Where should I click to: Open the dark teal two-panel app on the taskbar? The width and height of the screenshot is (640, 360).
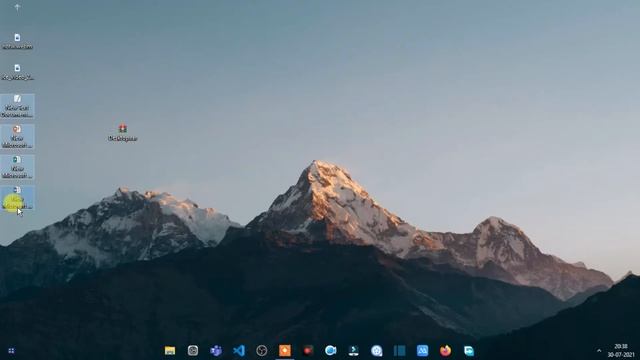click(x=400, y=350)
